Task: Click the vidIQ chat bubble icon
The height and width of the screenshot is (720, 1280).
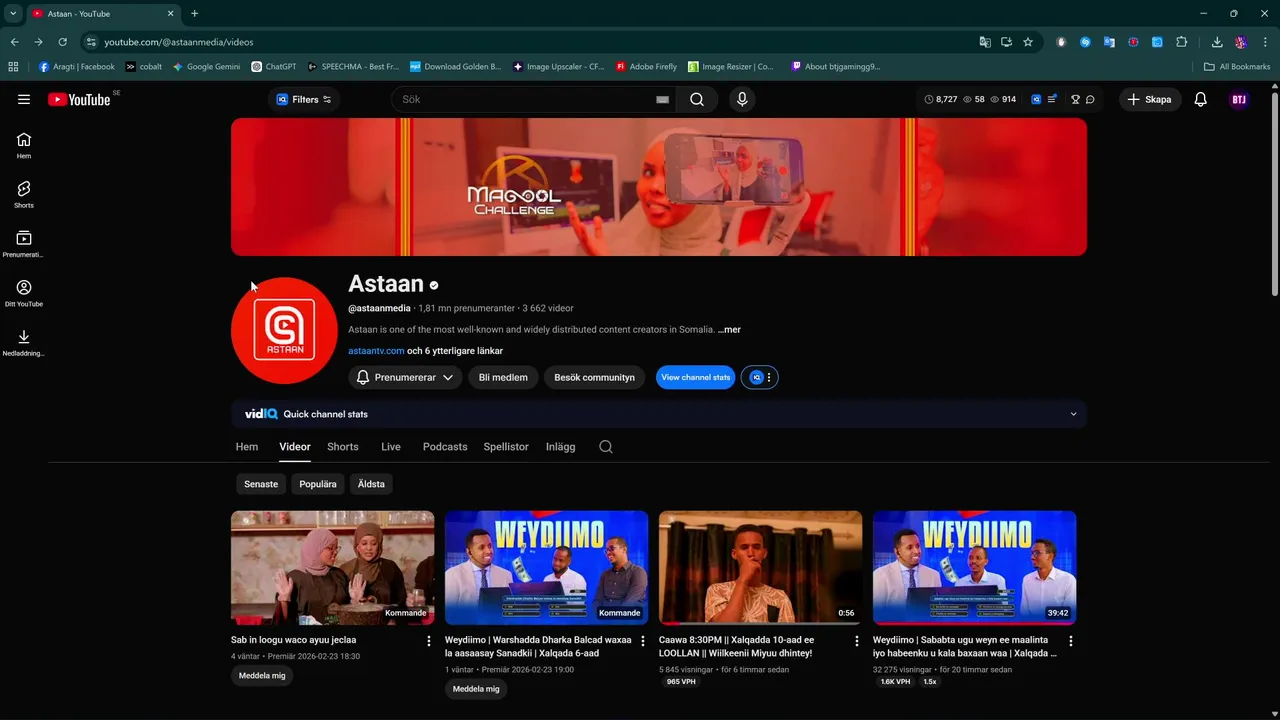Action: click(x=1090, y=99)
